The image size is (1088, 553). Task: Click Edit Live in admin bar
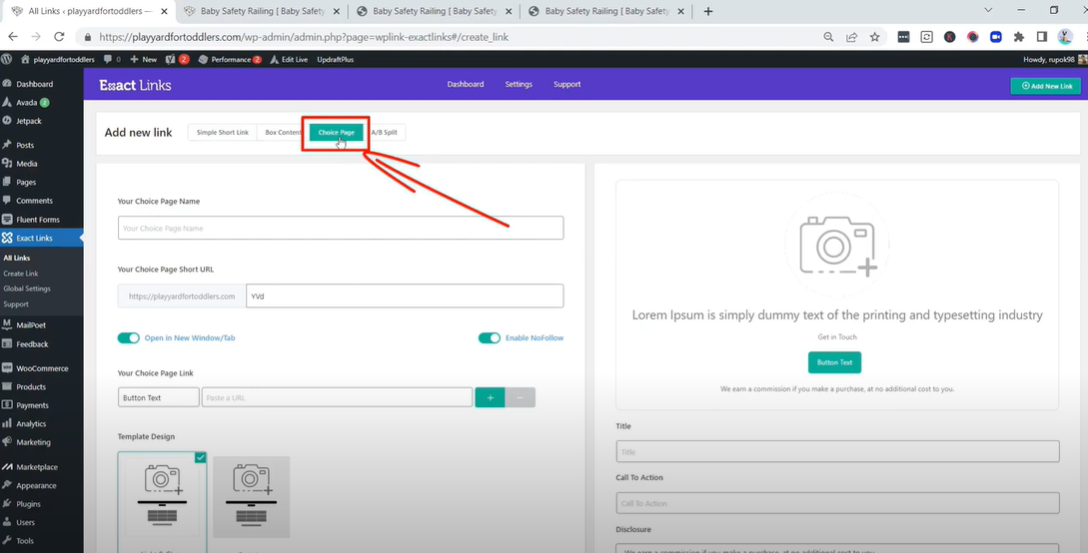pos(289,60)
